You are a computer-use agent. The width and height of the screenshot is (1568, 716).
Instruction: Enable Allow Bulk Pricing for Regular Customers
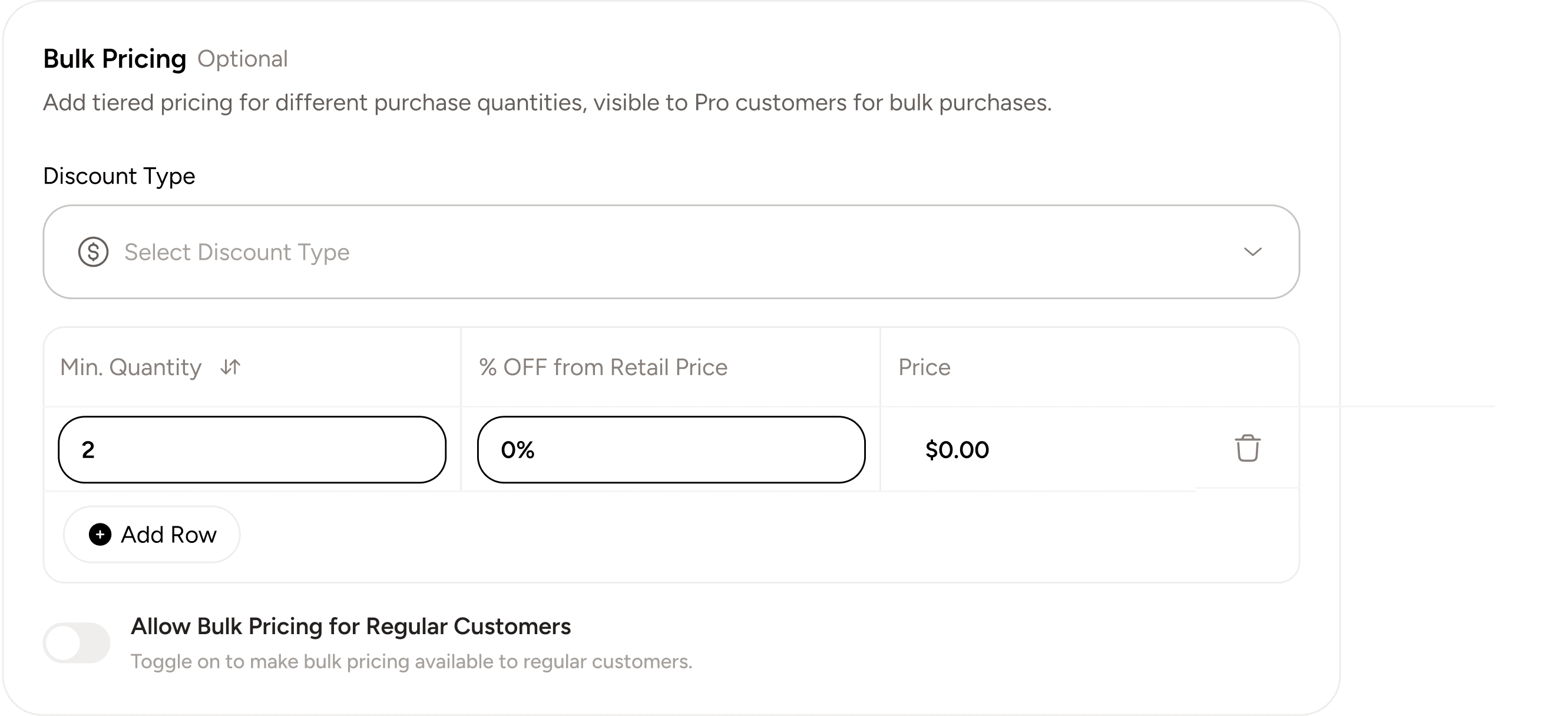76,642
